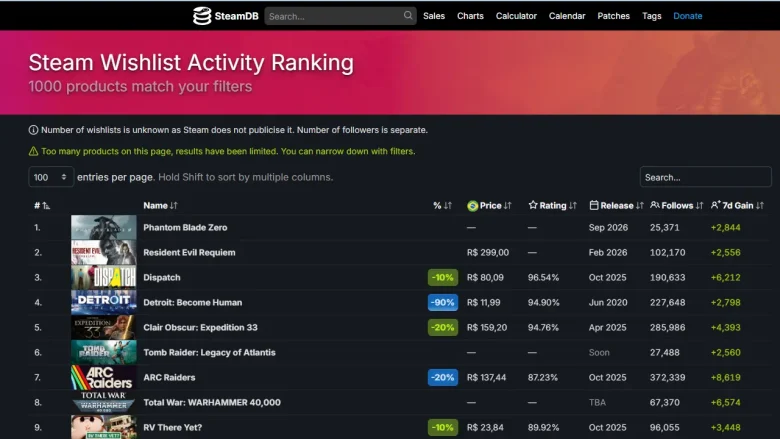Open the Tags page
This screenshot has width=780, height=439.
[651, 16]
